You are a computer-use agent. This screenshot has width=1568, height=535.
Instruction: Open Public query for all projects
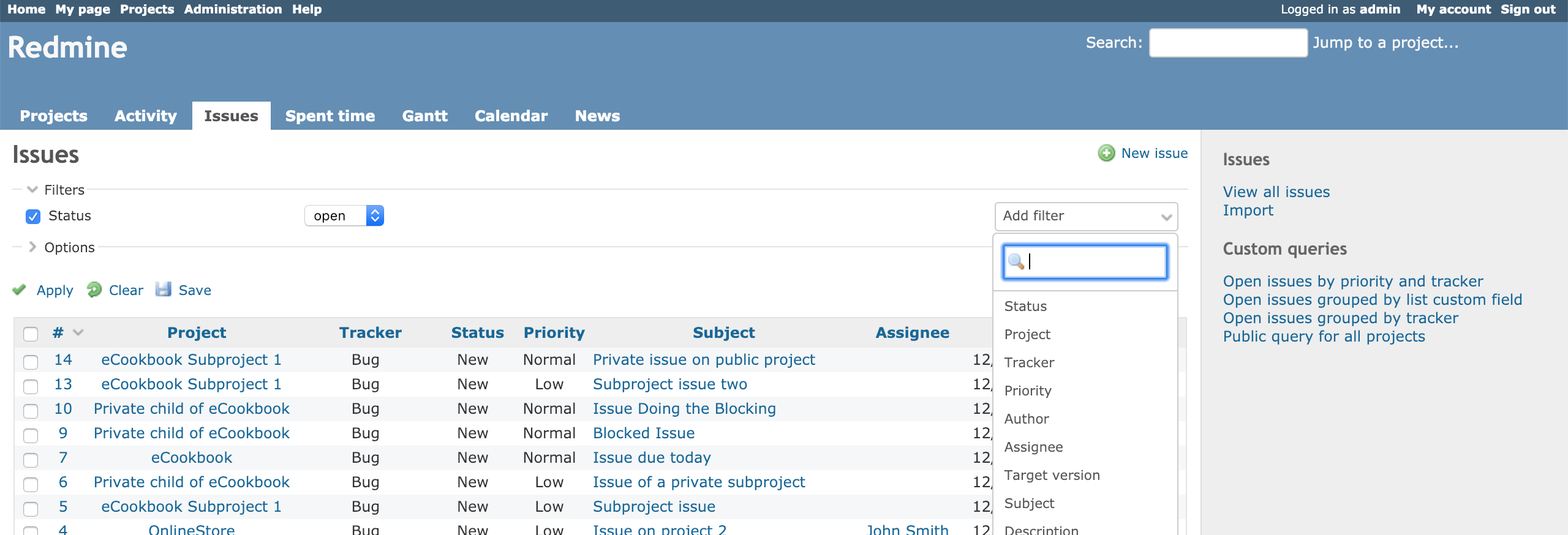[x=1324, y=336]
